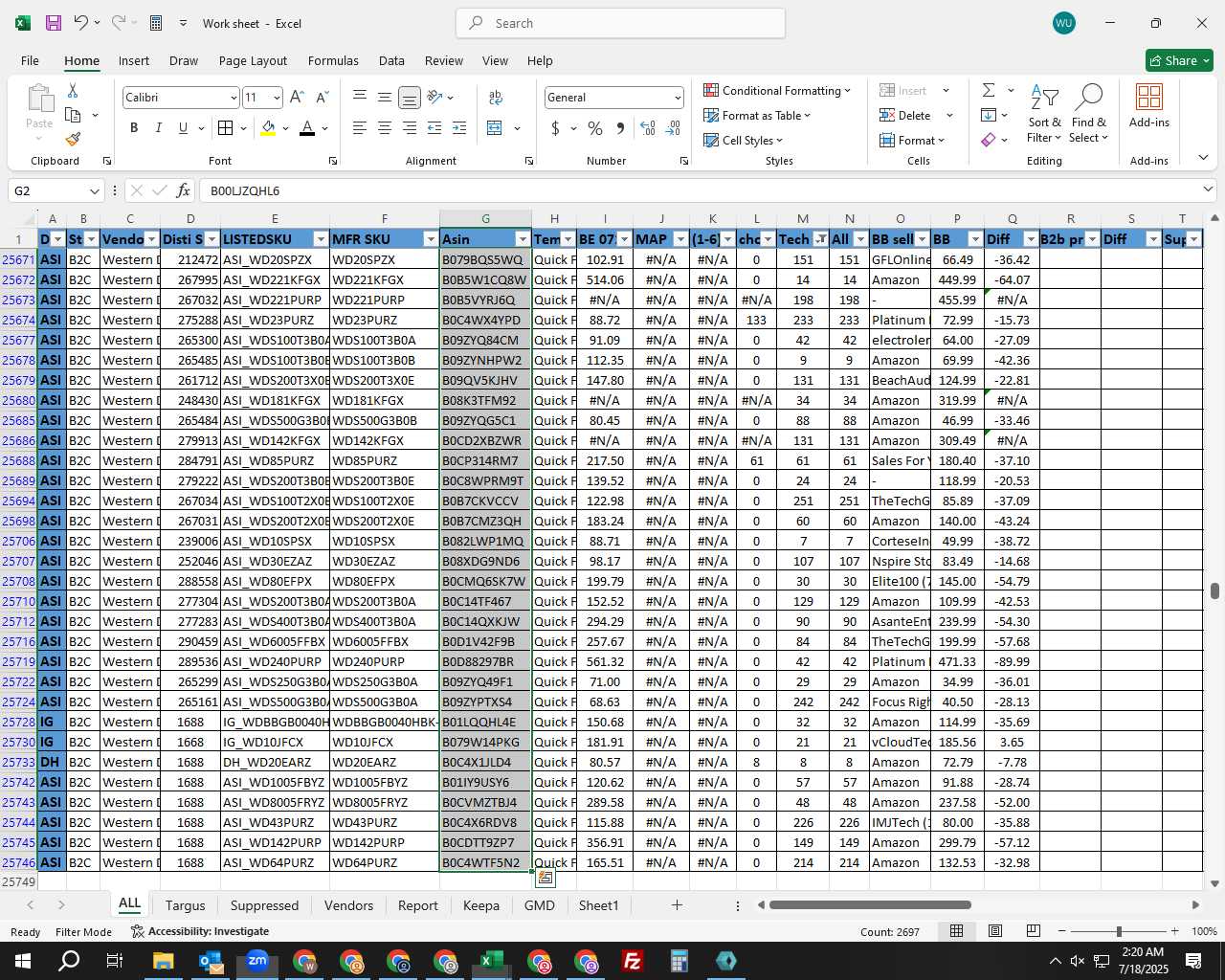Click Format as Table button
Image resolution: width=1225 pixels, height=980 pixels.
(x=757, y=115)
